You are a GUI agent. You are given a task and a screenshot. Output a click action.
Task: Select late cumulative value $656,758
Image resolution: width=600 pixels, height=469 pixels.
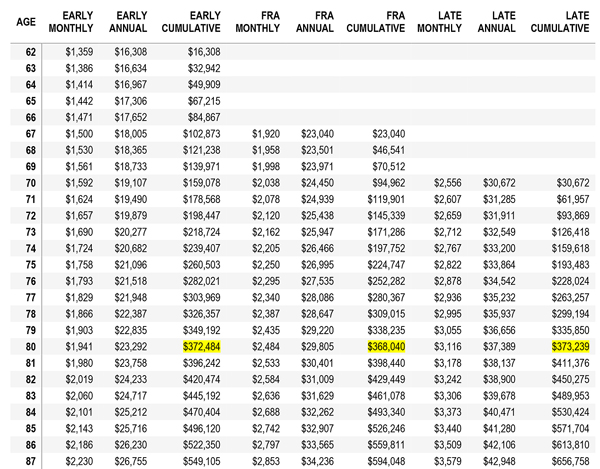click(571, 461)
